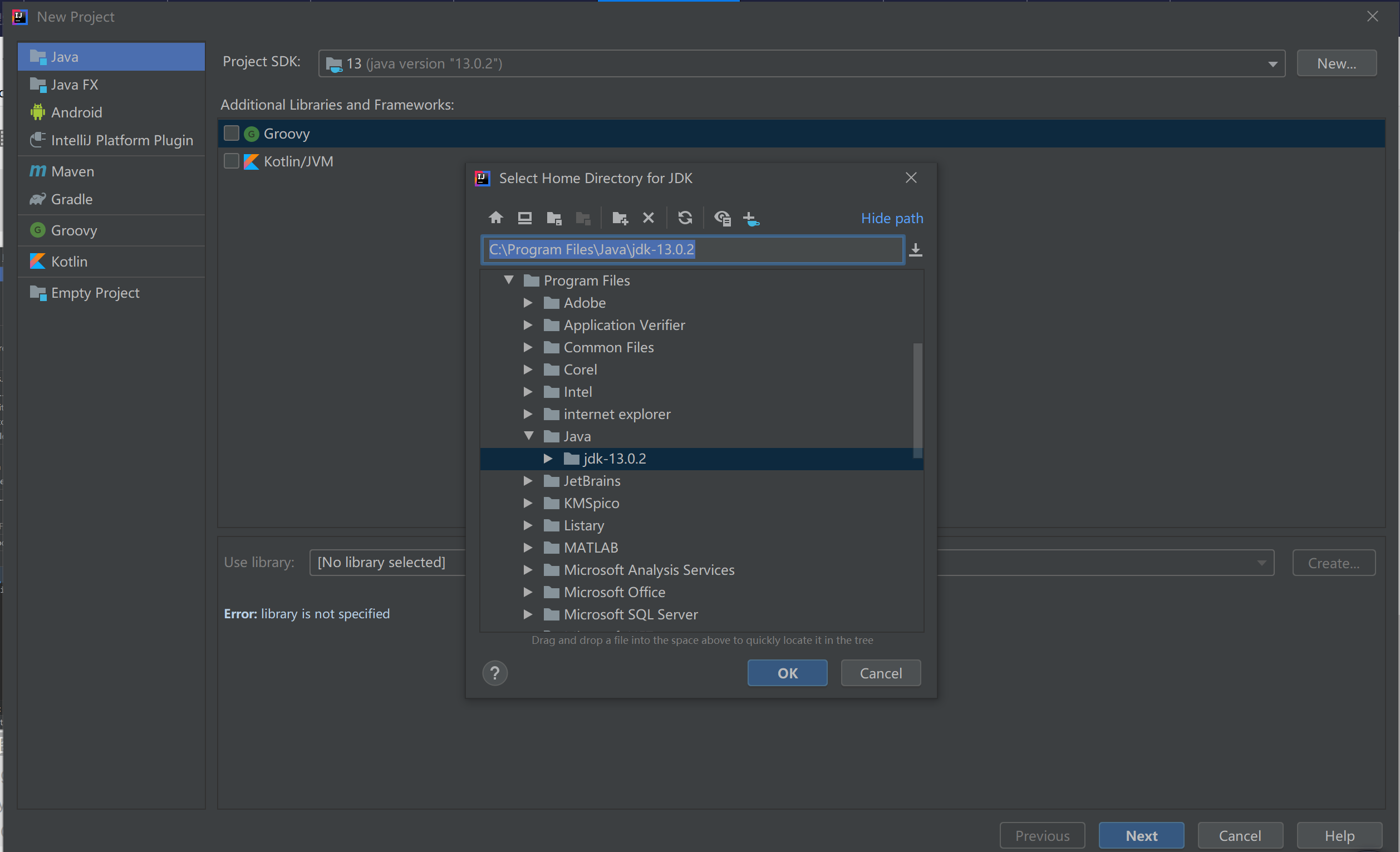1400x852 pixels.
Task: Check the Kotlin/JVM framework checkbox
Action: 231,161
